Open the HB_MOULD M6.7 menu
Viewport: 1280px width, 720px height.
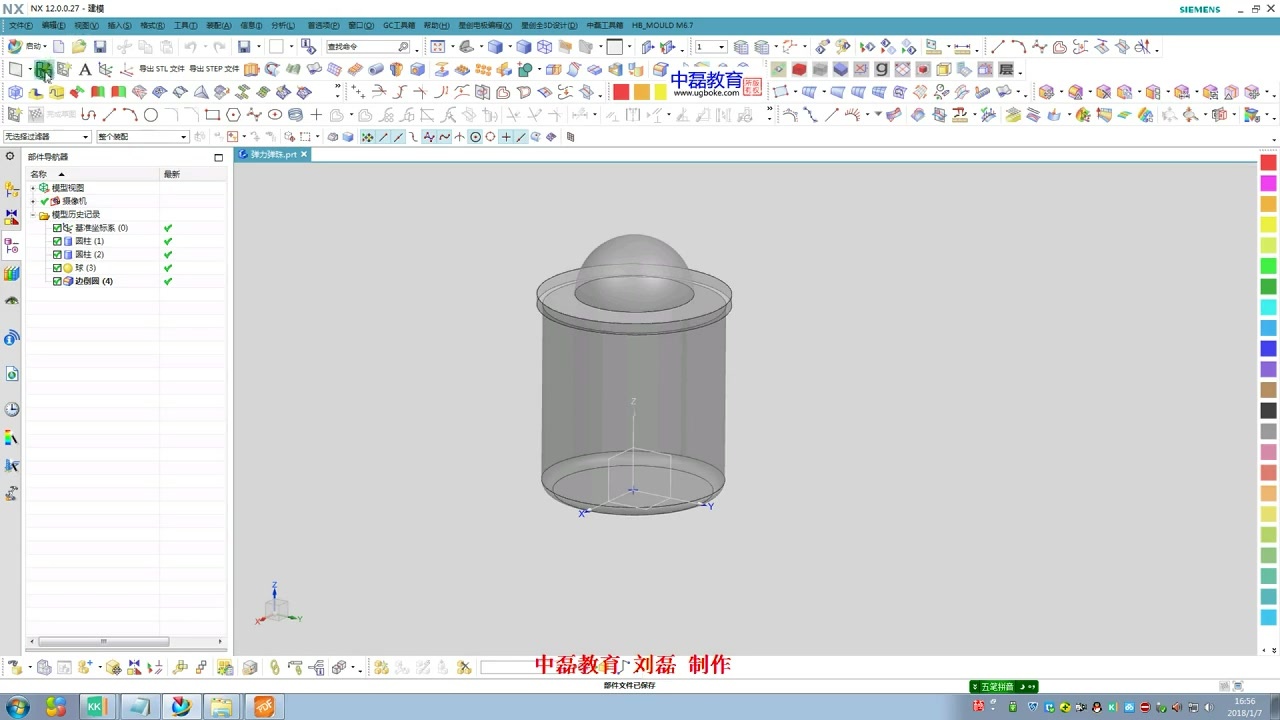pos(662,25)
